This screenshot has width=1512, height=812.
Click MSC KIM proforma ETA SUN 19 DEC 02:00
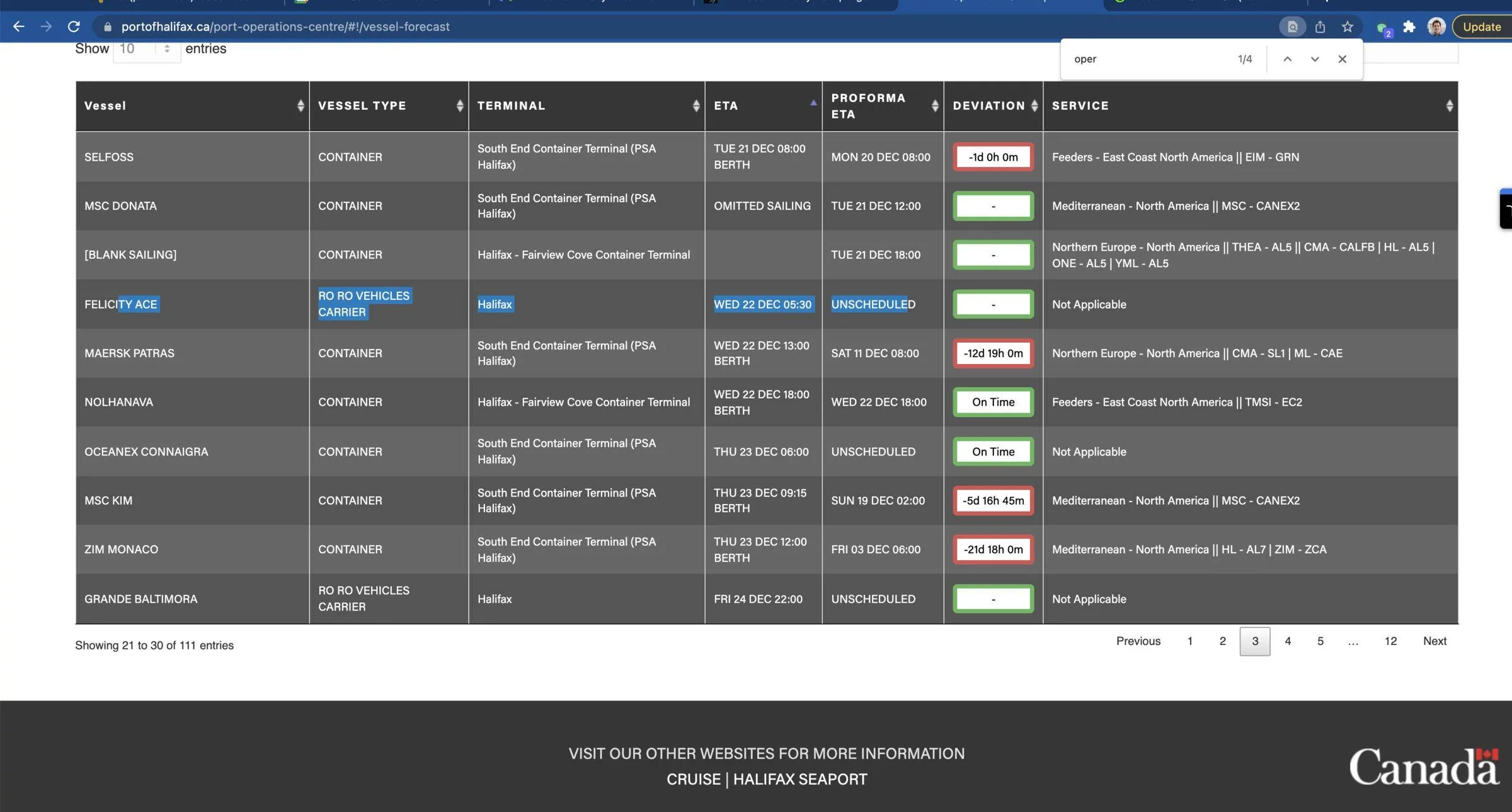pos(878,501)
